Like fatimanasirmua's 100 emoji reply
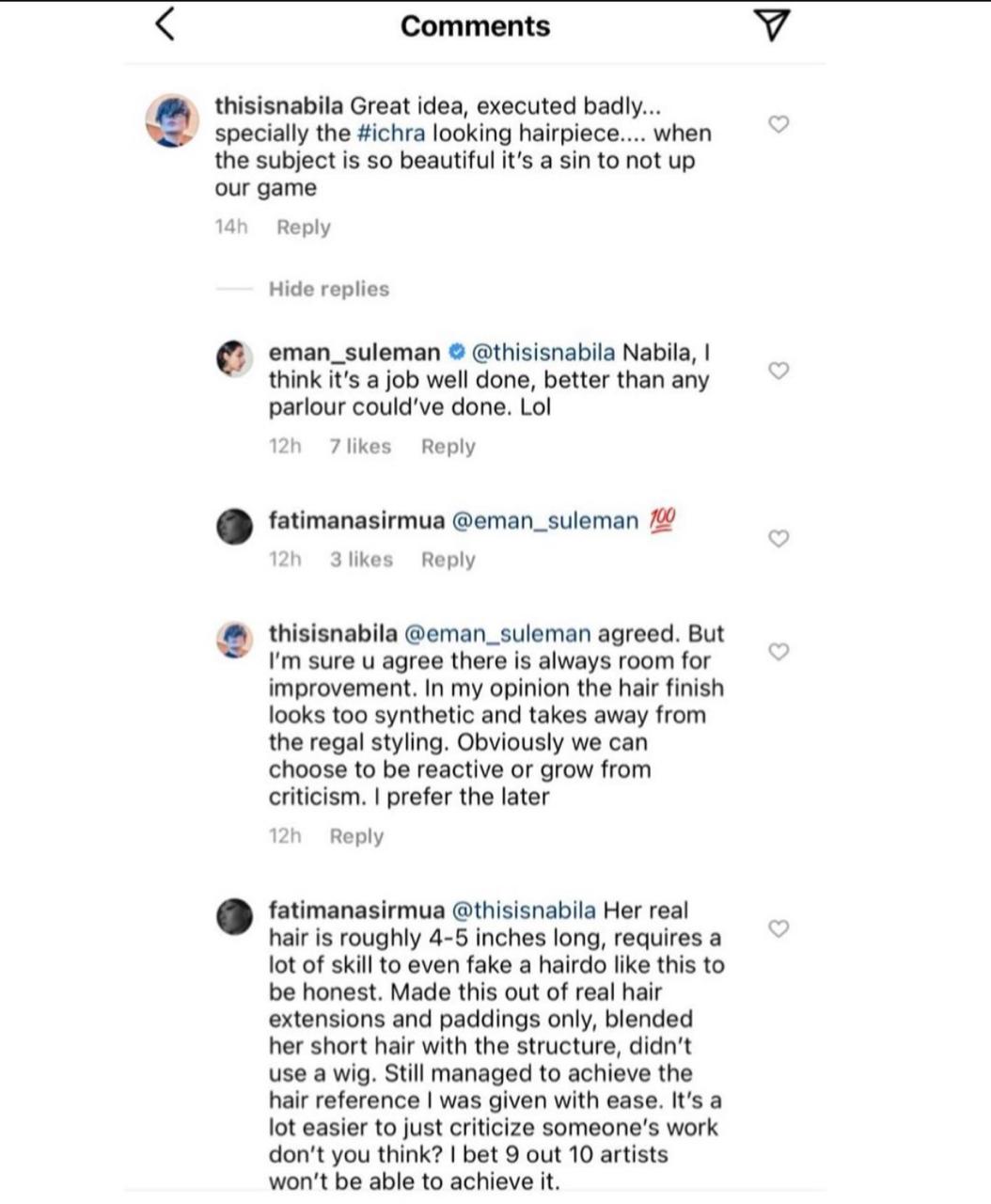The height and width of the screenshot is (1204, 991). point(779,538)
